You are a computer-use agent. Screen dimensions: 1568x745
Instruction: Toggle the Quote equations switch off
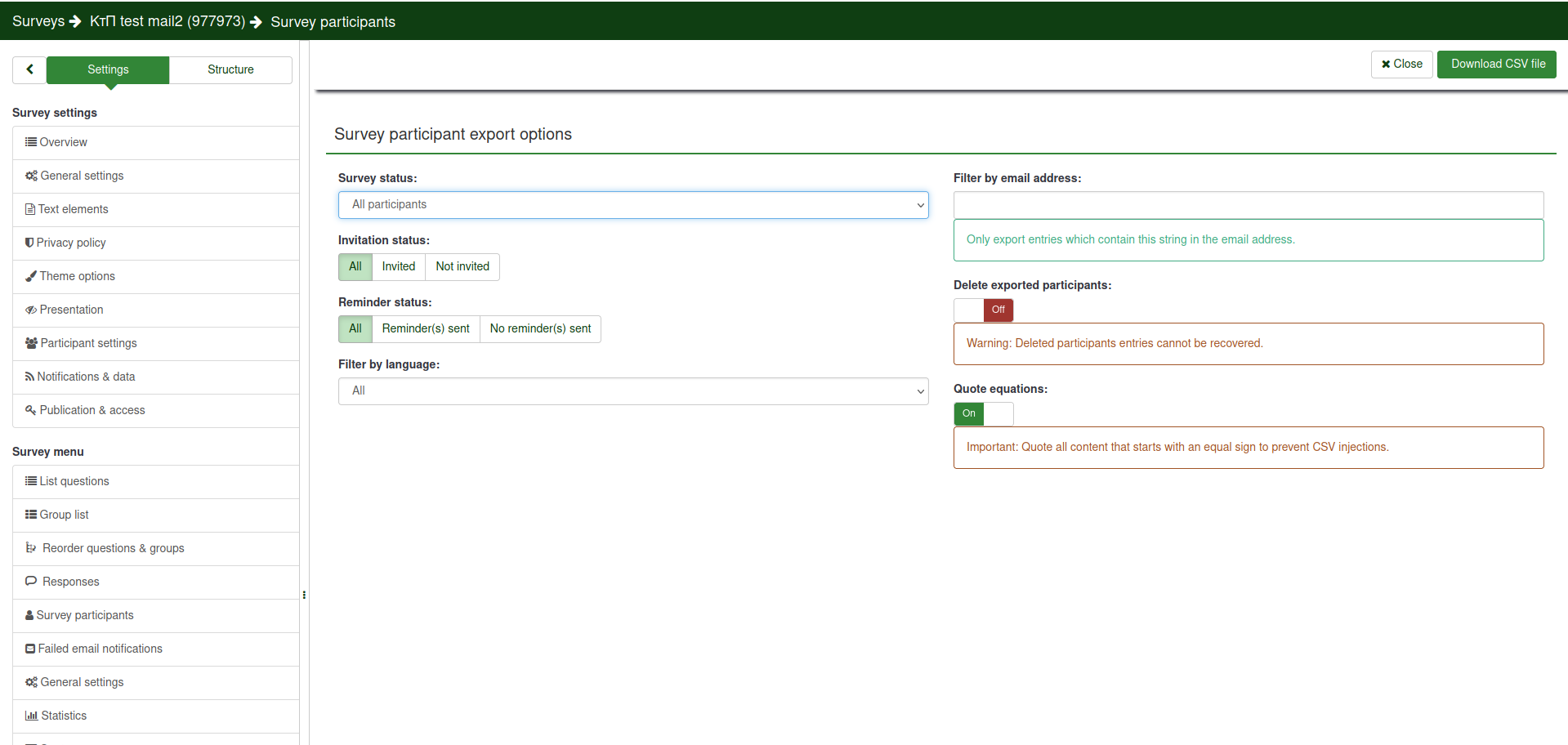[x=983, y=414]
